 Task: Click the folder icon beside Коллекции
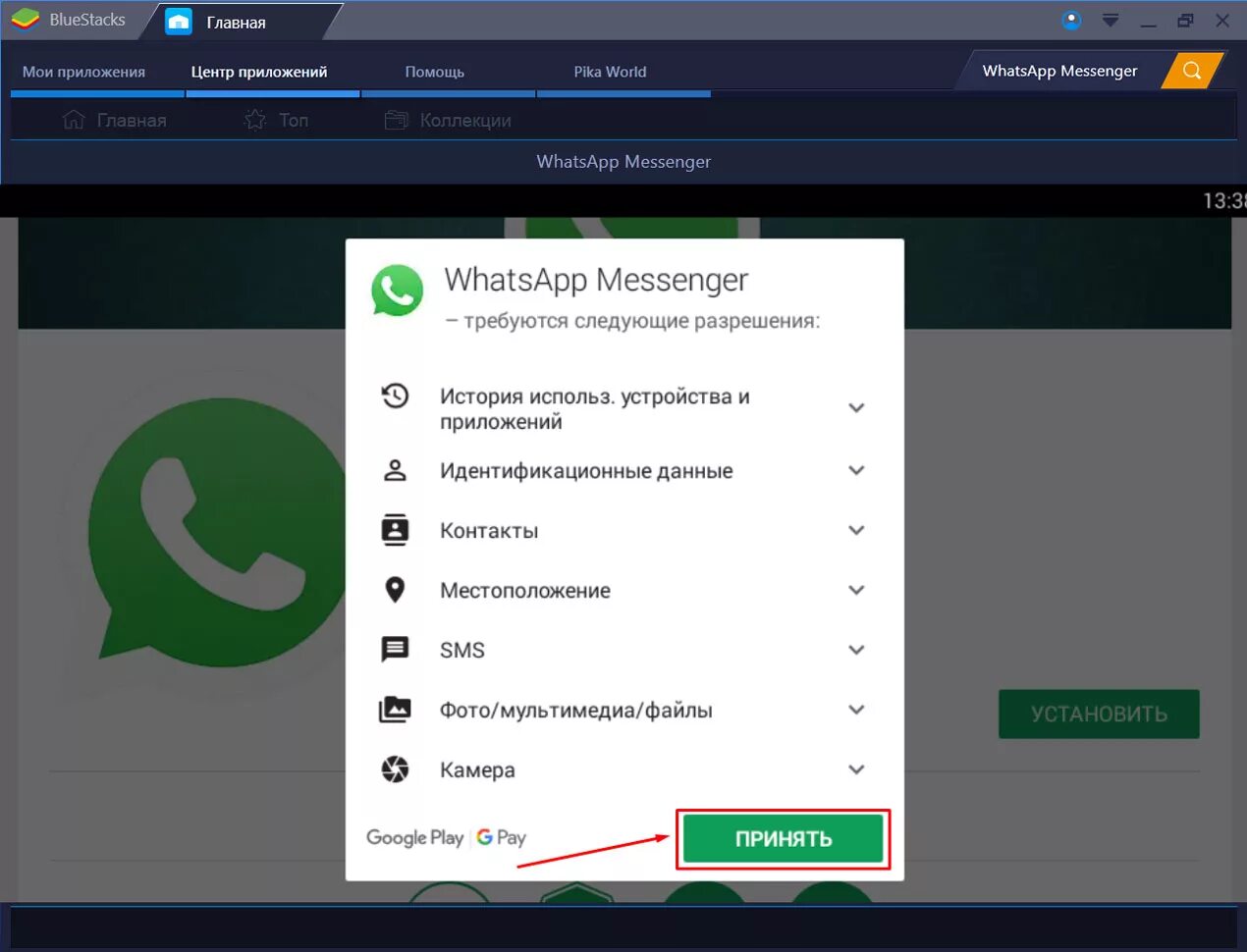(x=396, y=120)
